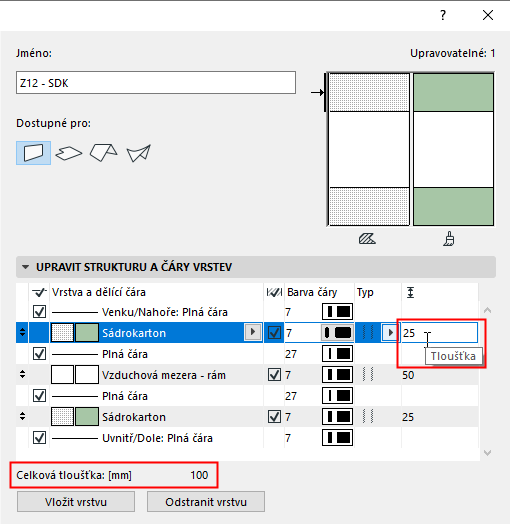This screenshot has width=510, height=524.
Task: Open pen picker for first Plná čára
Action: coord(337,354)
